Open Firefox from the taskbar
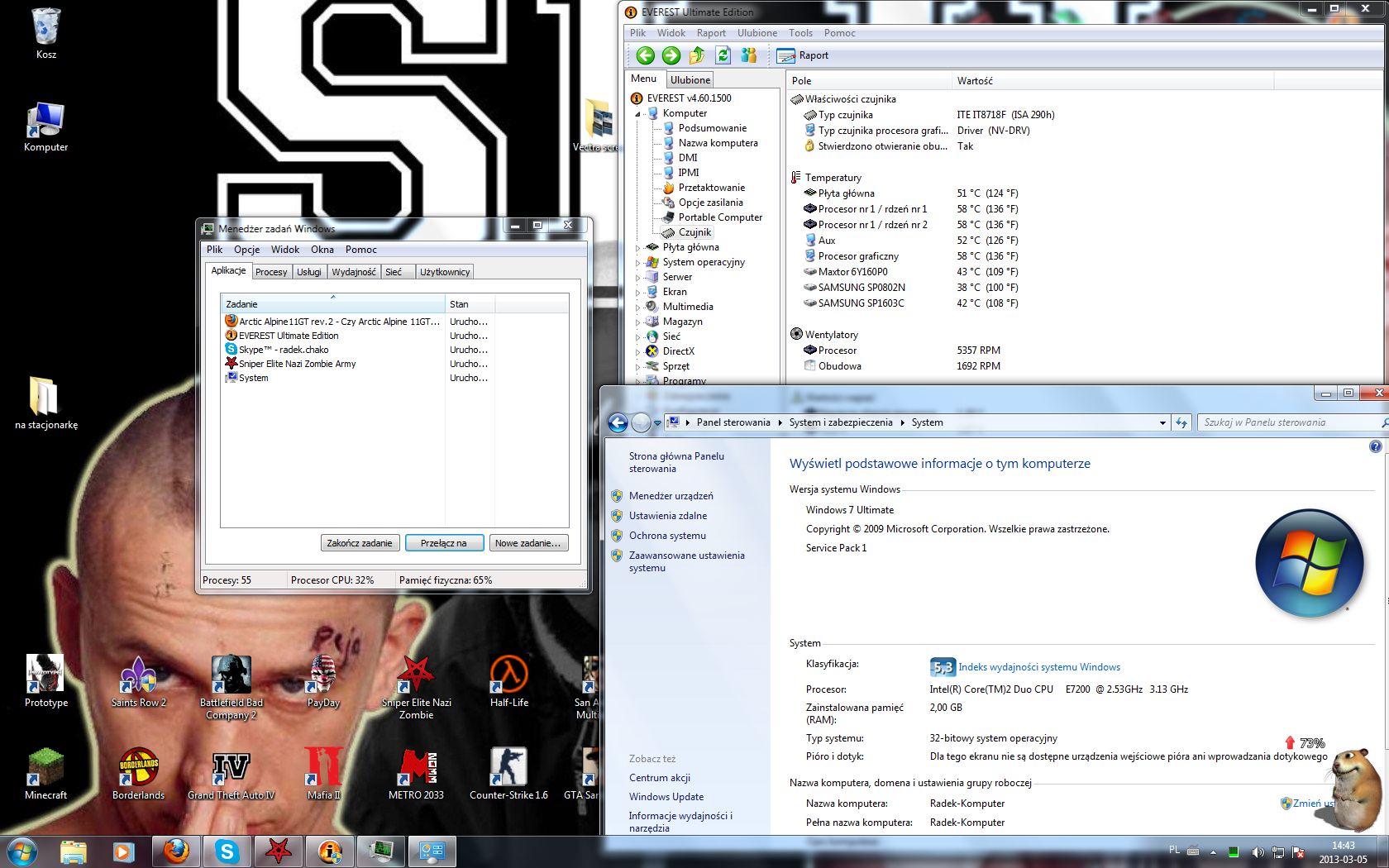 pyautogui.click(x=176, y=851)
